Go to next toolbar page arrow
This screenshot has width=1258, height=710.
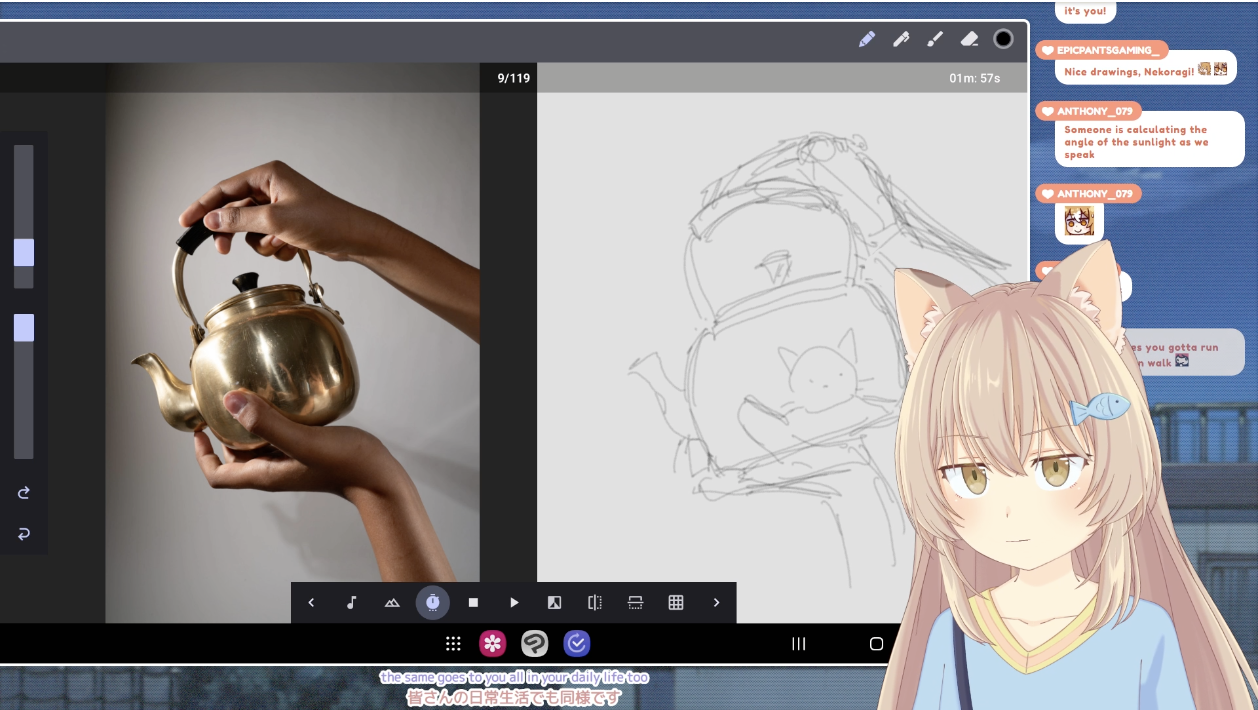coord(716,602)
